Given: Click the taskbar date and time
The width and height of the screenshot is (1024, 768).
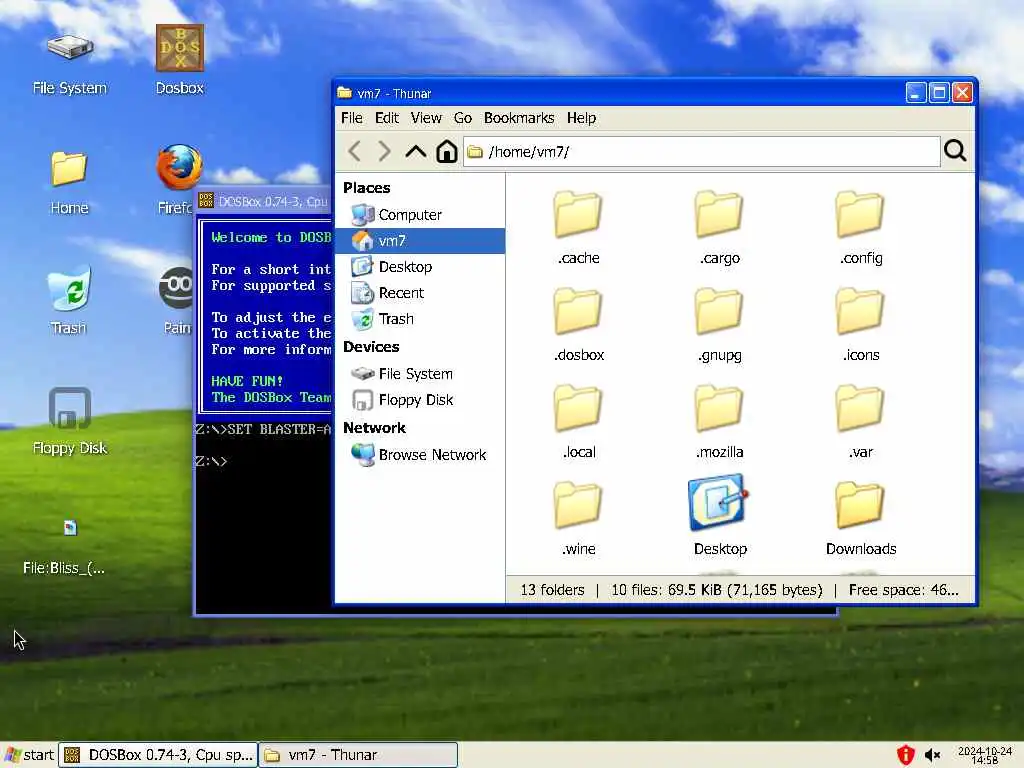Looking at the screenshot, I should (x=985, y=756).
